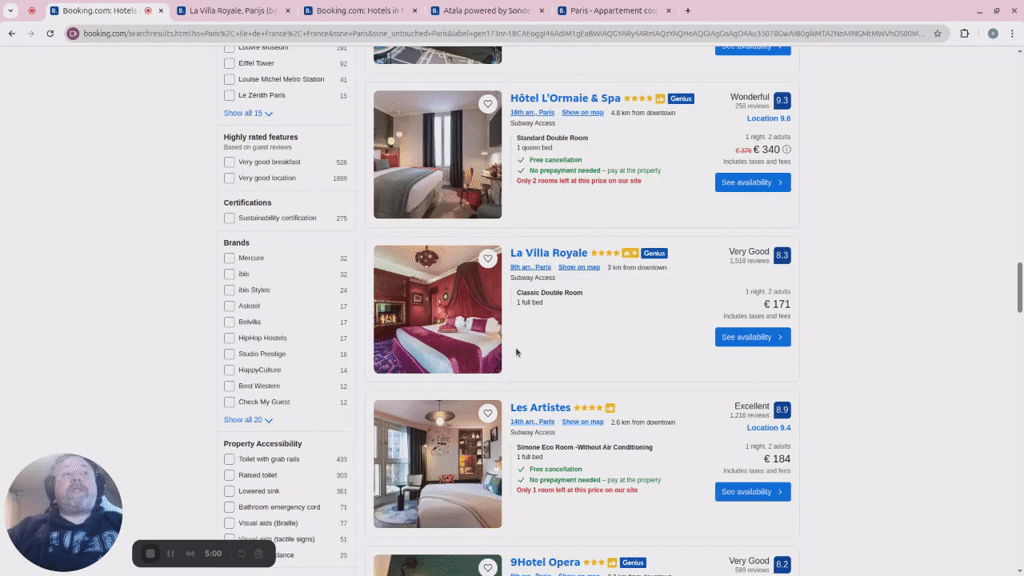The image size is (1024, 576).
Task: Click the 18th arr., Paris link
Action: point(532,112)
